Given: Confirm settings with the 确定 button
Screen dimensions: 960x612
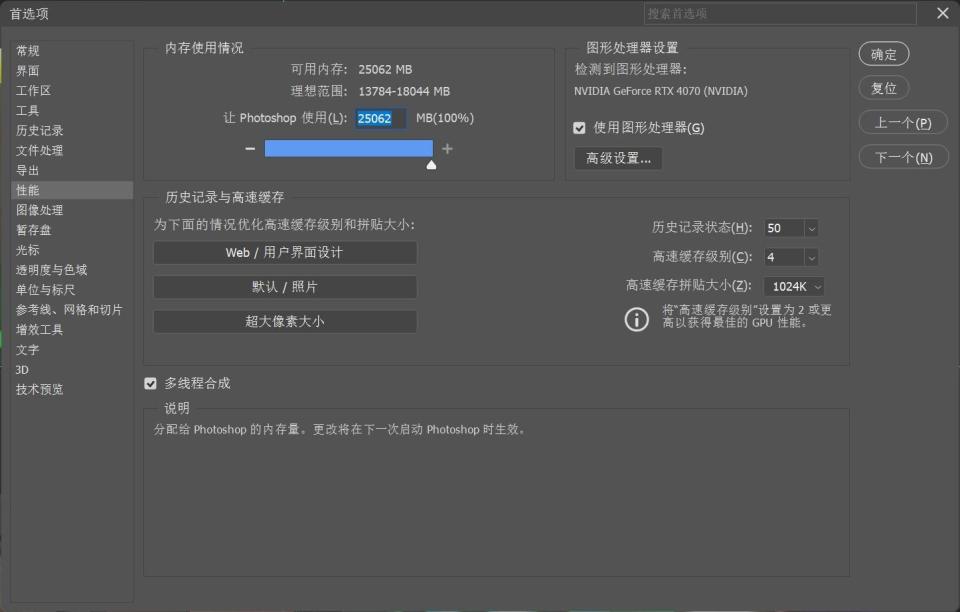Looking at the screenshot, I should point(883,54).
